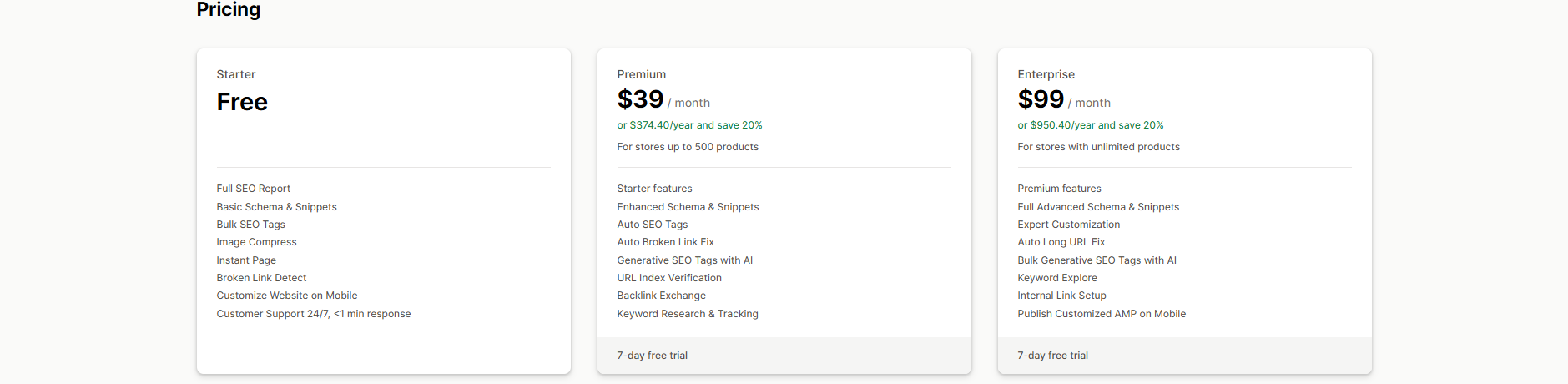Image resolution: width=1568 pixels, height=384 pixels.
Task: Click the Backlink Exchange feature
Action: (661, 296)
